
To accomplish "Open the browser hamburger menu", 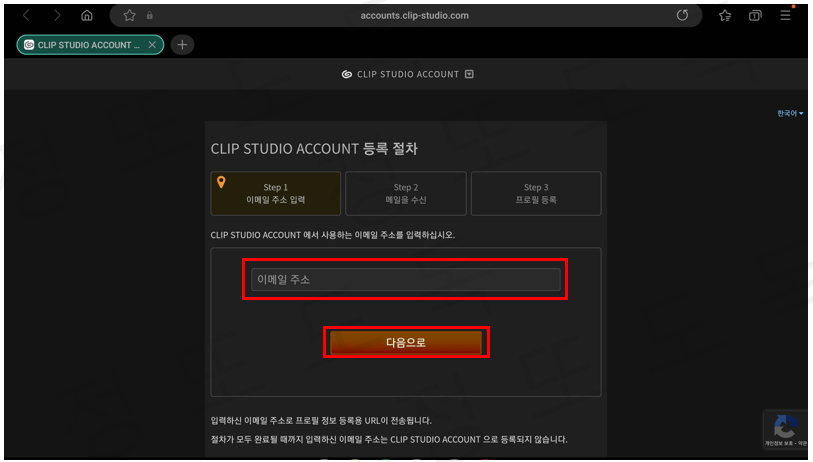I will (x=786, y=16).
